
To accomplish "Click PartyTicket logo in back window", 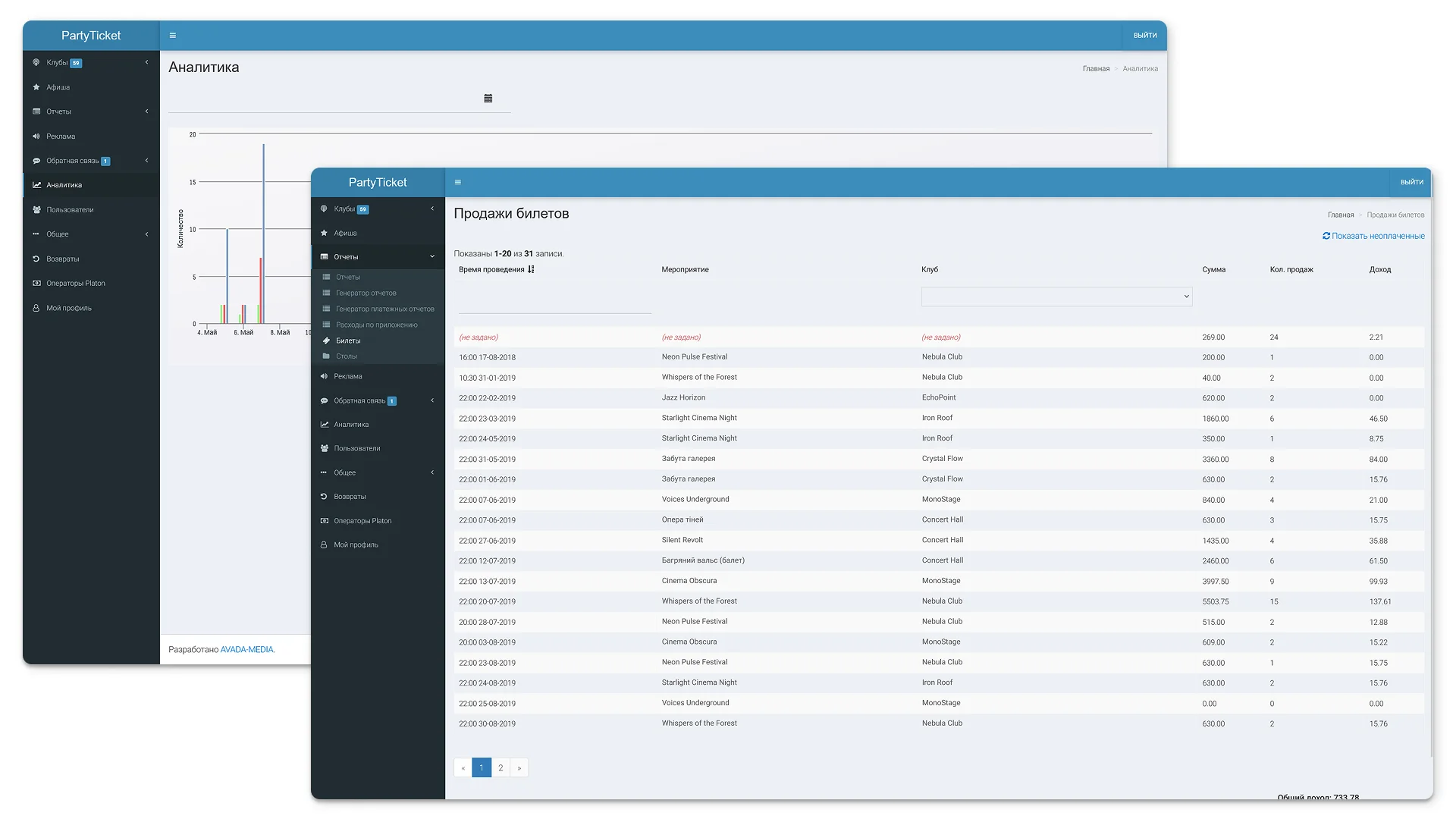I will pyautogui.click(x=91, y=36).
